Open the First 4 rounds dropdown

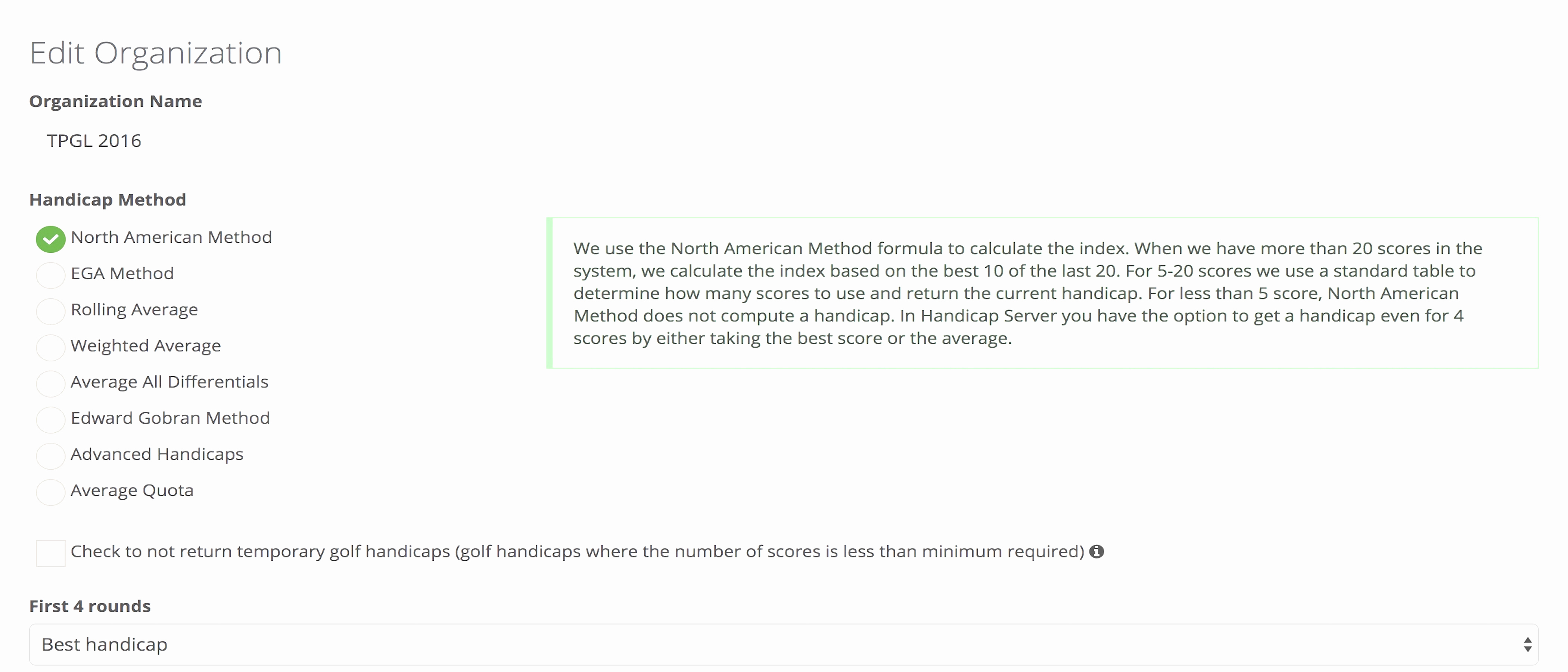click(783, 645)
